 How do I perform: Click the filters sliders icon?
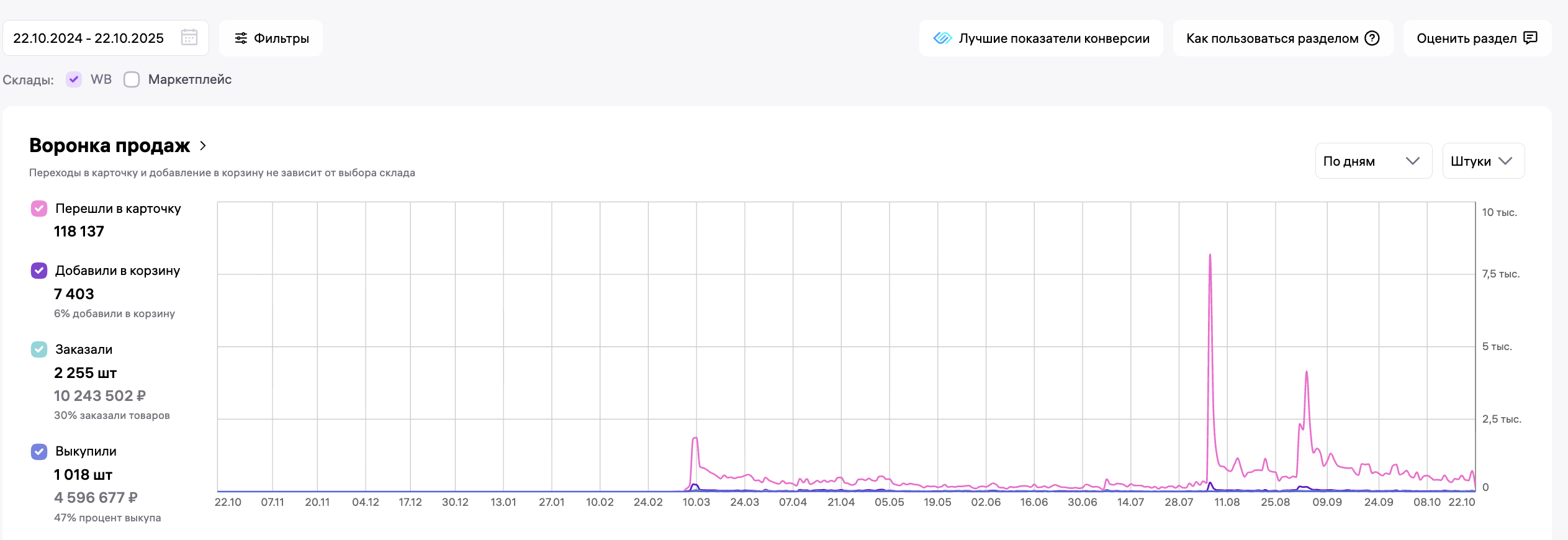pos(241,38)
